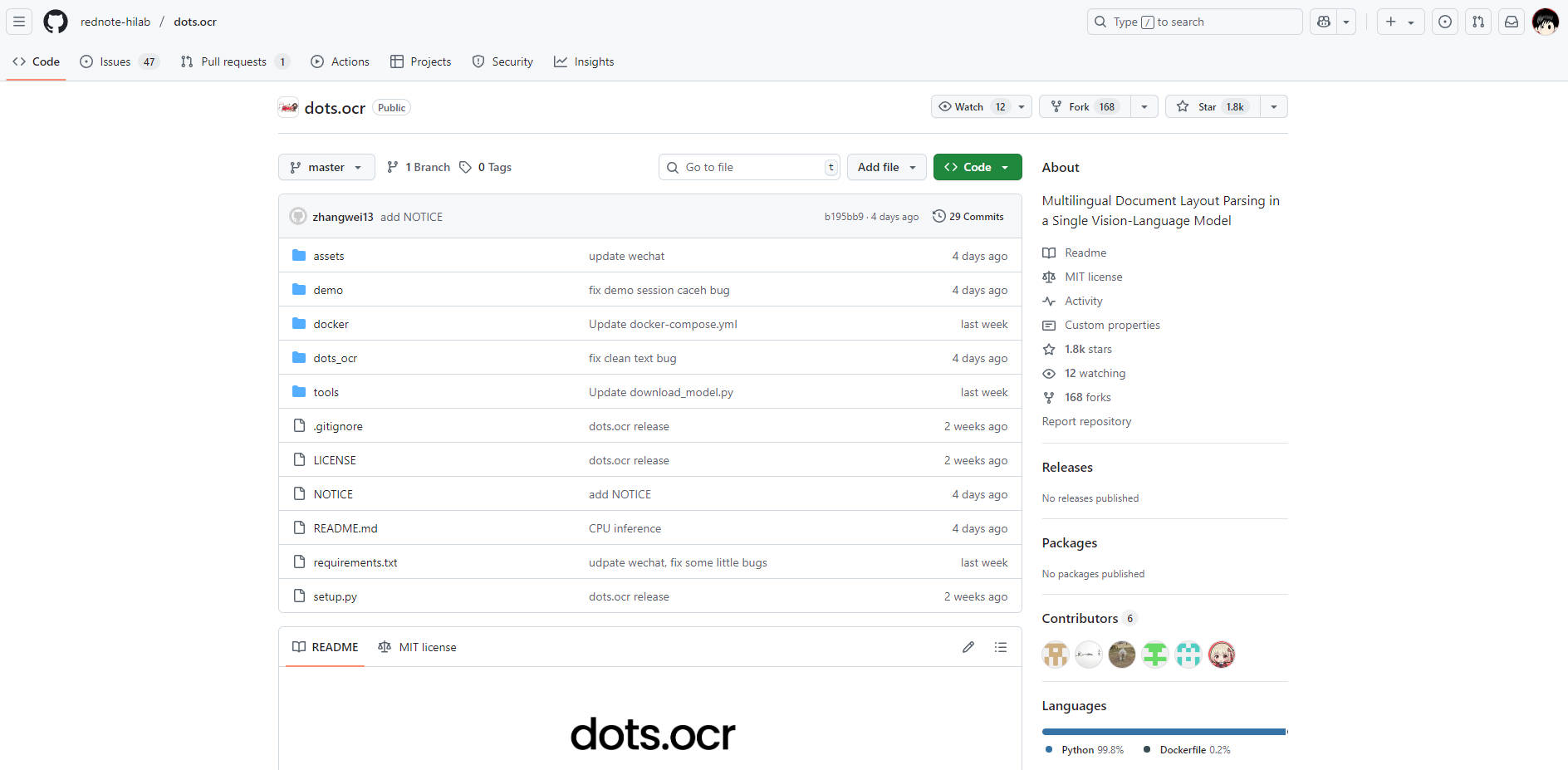Click the Type to search input field
Screen dimensions: 1568x770
point(1193,22)
